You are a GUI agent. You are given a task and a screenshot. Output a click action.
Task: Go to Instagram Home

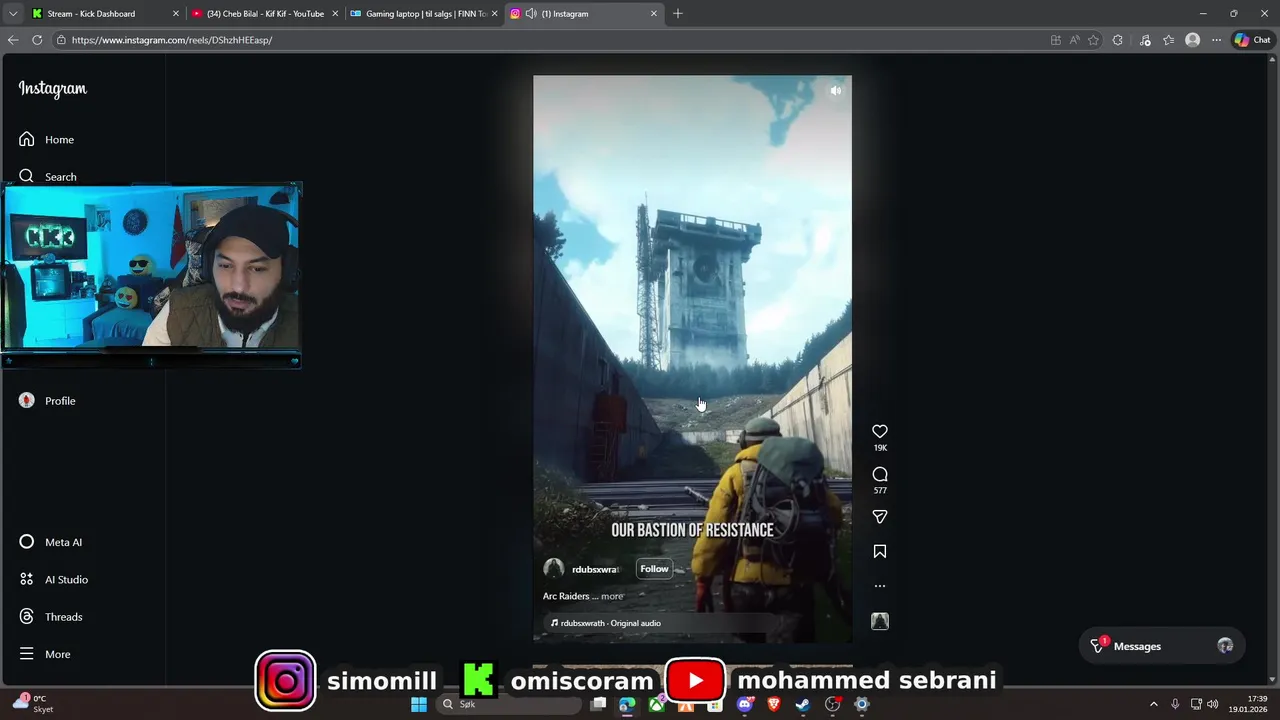tap(47, 140)
